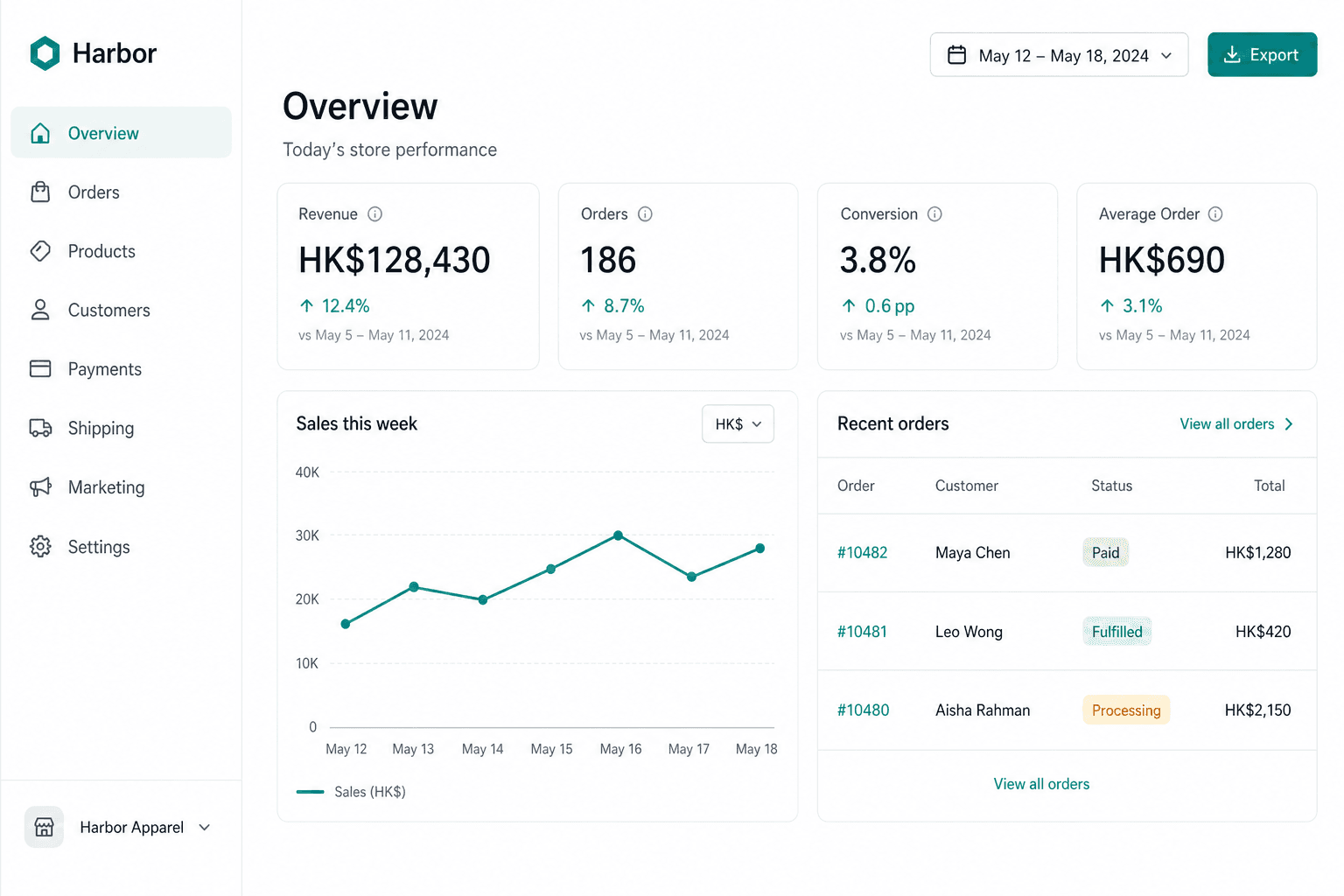
Task: Click the Processing status badge
Action: 1126,710
